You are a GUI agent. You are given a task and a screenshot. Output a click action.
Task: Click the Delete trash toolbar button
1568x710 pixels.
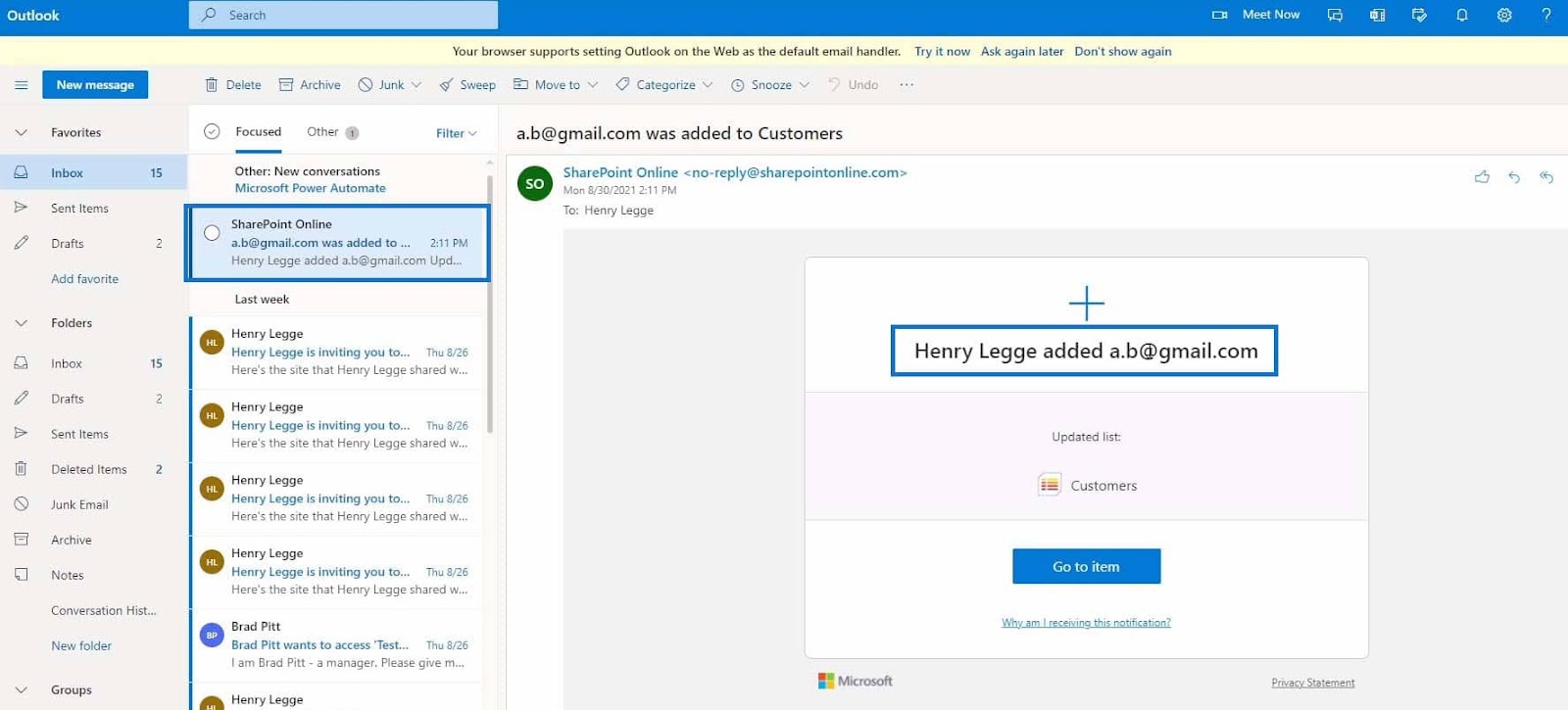(x=233, y=85)
